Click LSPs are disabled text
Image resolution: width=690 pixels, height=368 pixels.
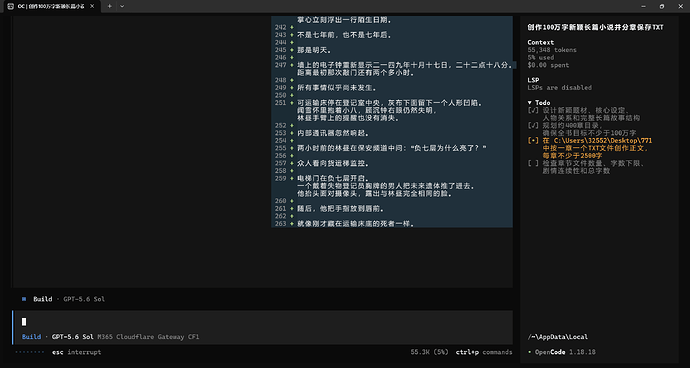point(559,88)
